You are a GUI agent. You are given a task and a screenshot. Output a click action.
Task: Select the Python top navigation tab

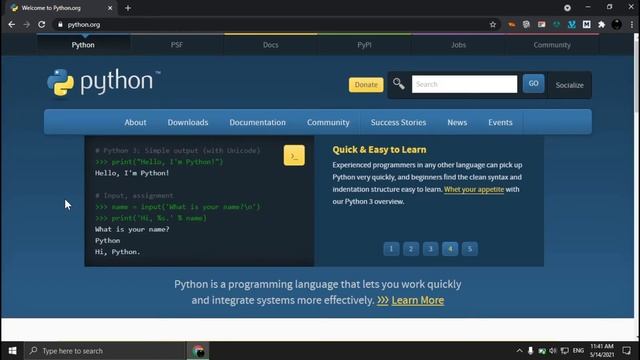tap(83, 45)
